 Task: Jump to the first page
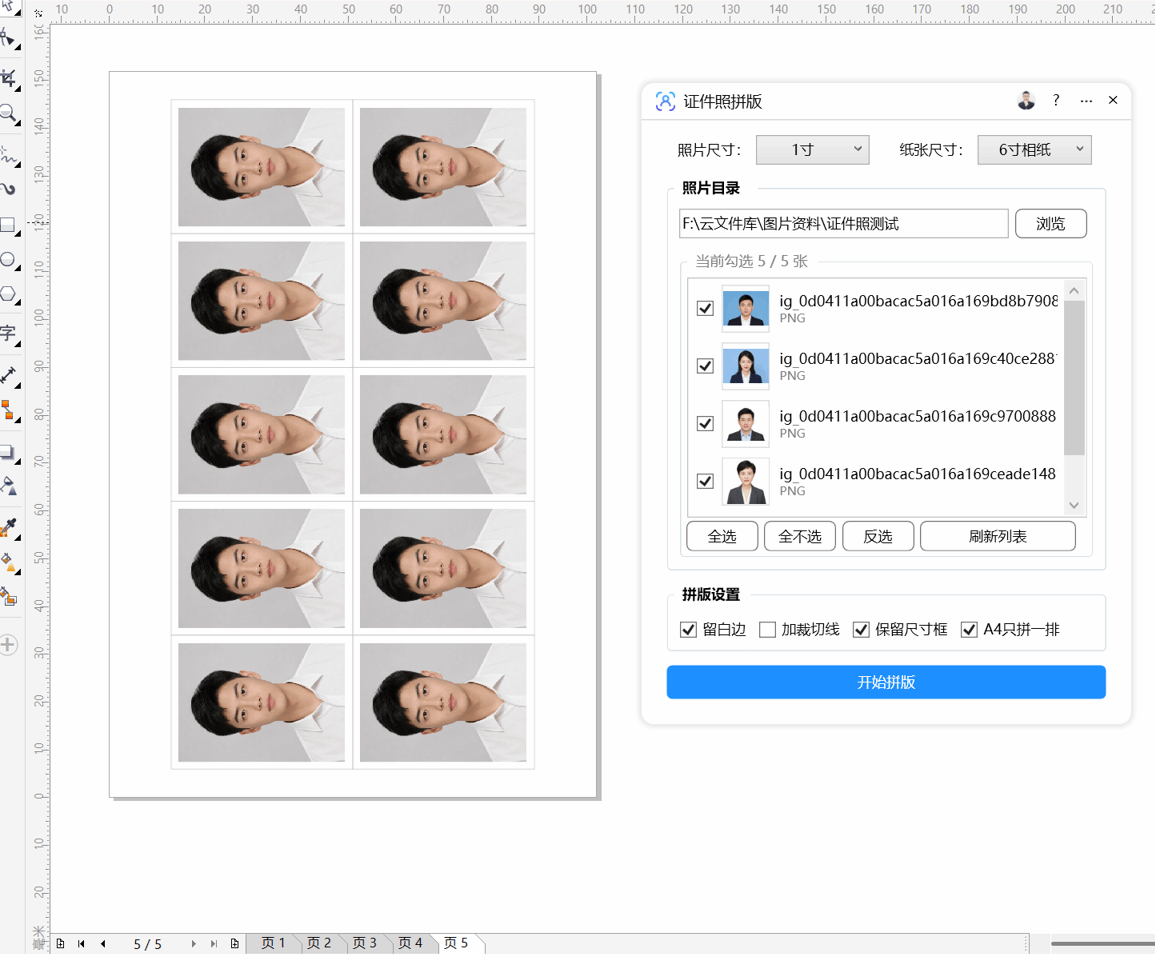[81, 944]
